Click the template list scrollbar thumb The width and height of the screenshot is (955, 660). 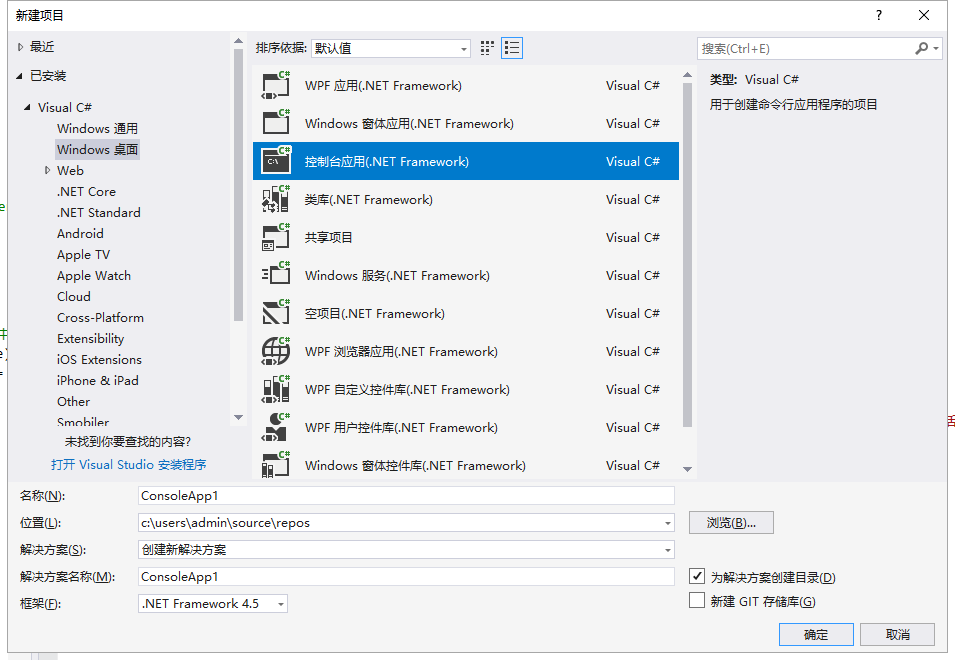click(688, 255)
